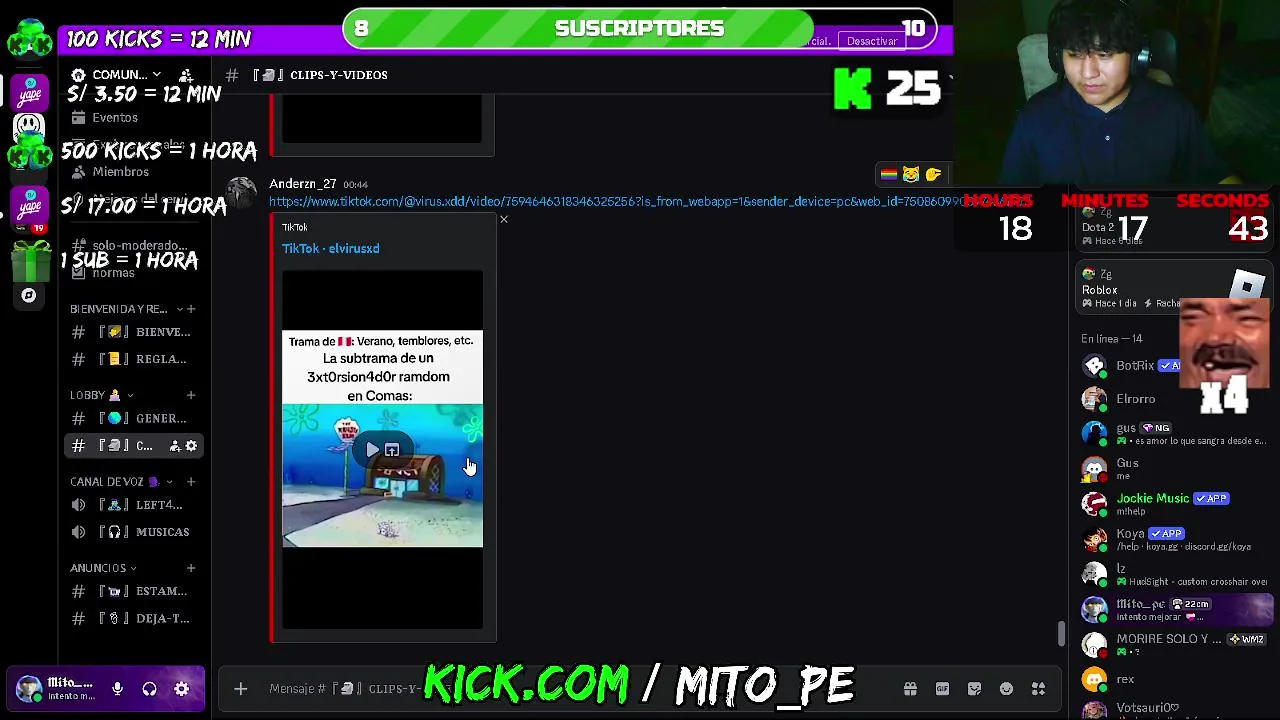Expand the server name dropdown COMUN...

pyautogui.click(x=125, y=75)
